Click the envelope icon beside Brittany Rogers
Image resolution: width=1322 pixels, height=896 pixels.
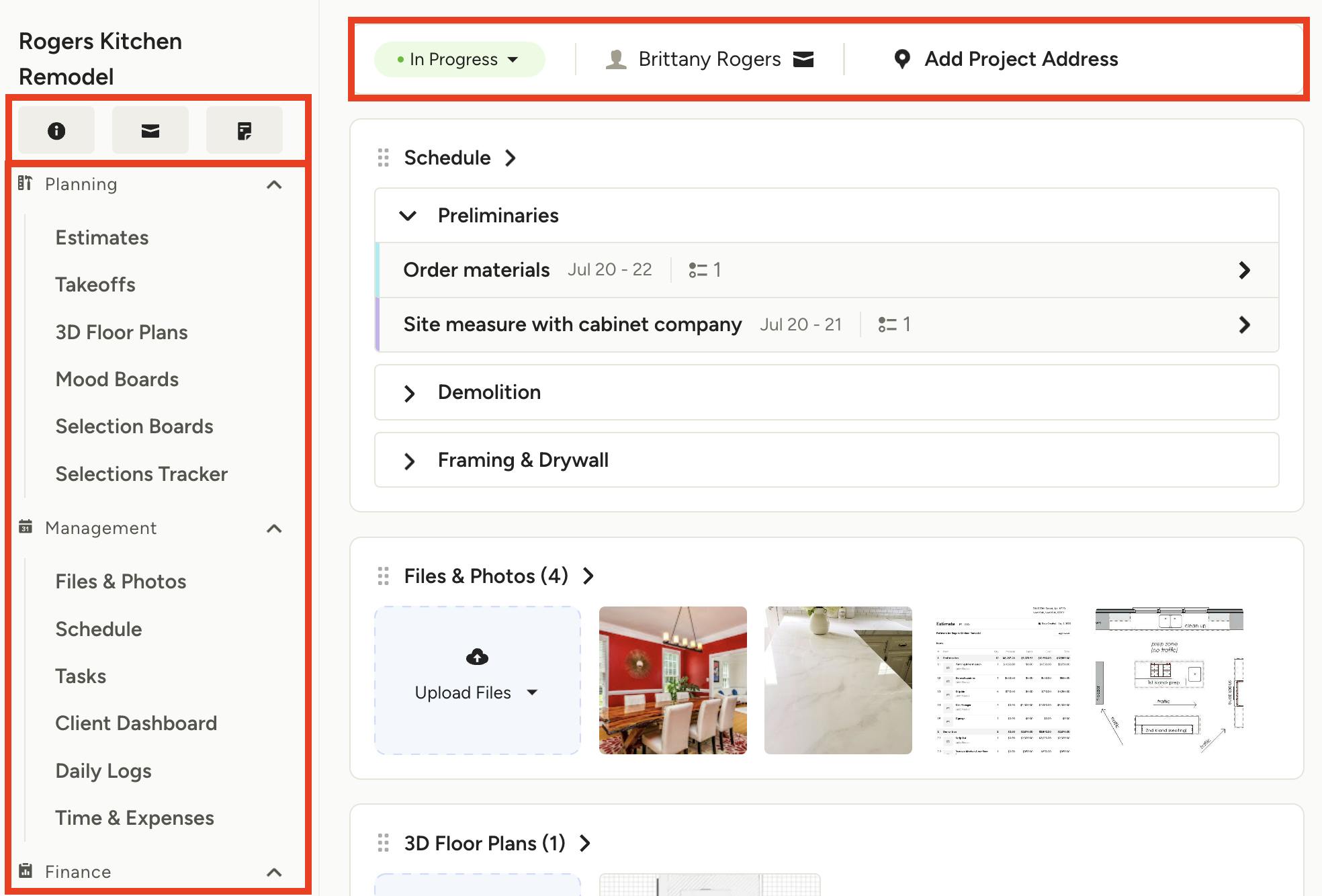click(x=803, y=59)
